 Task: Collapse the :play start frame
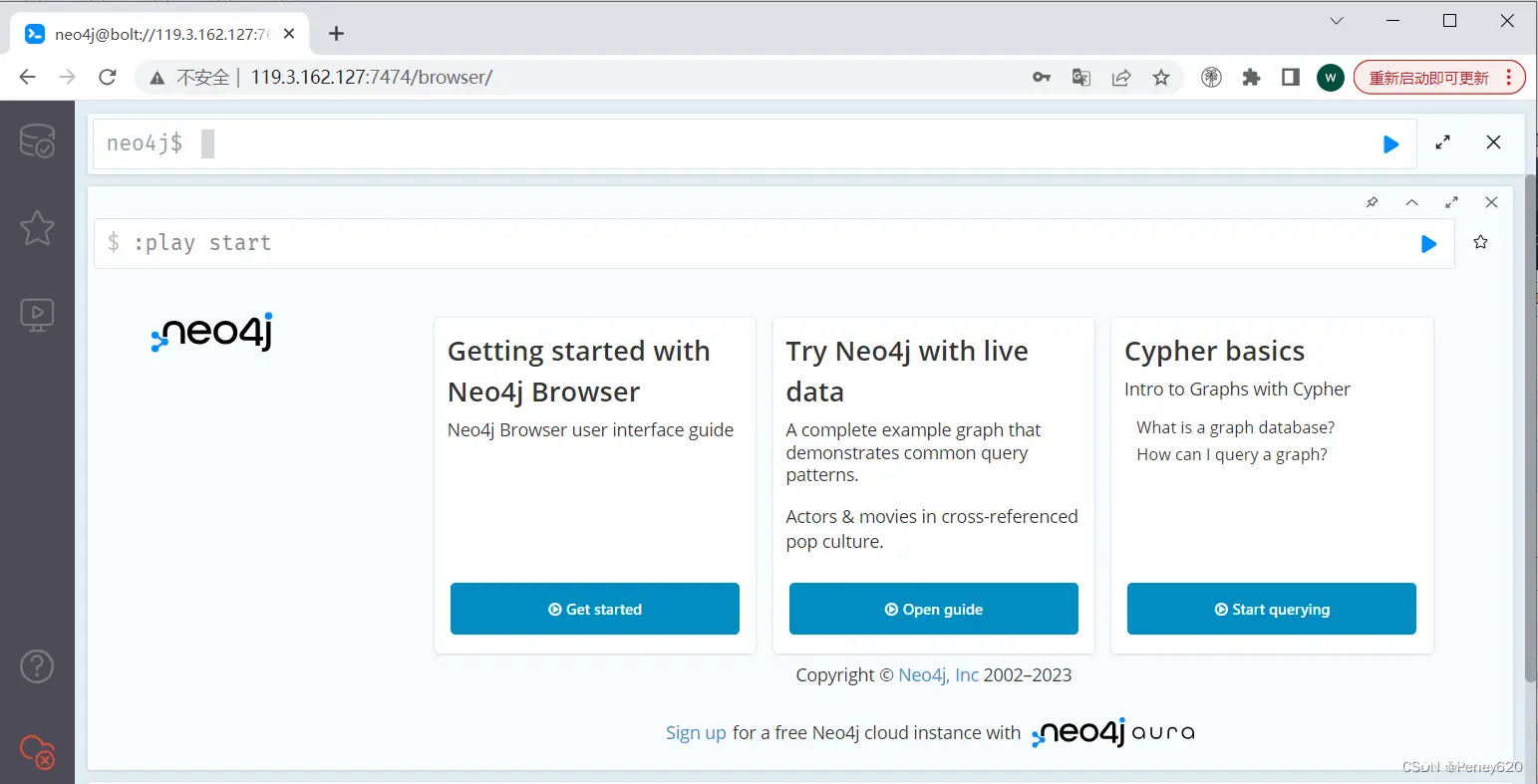(x=1411, y=202)
